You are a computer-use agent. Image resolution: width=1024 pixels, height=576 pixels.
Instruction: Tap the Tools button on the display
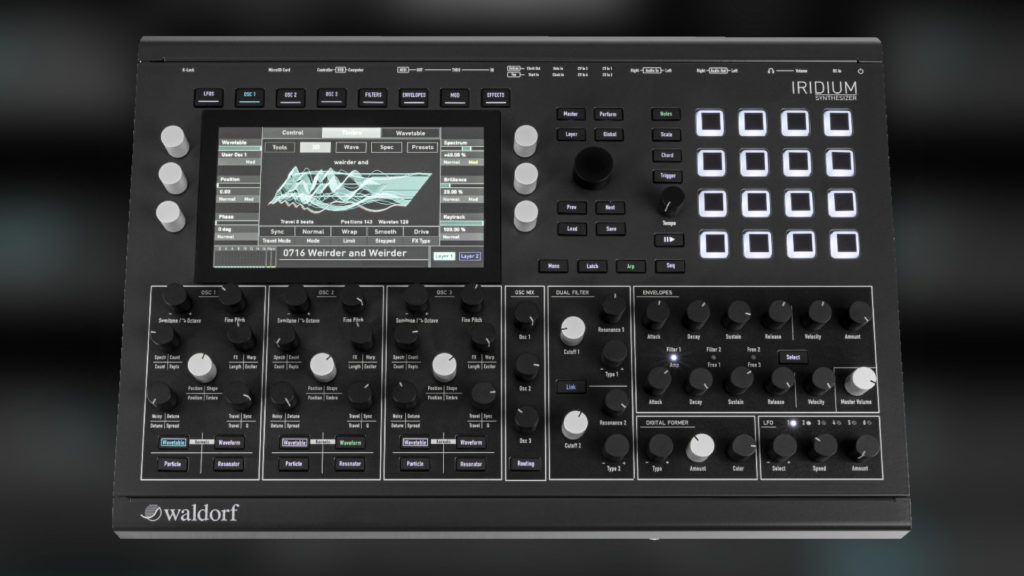click(280, 147)
